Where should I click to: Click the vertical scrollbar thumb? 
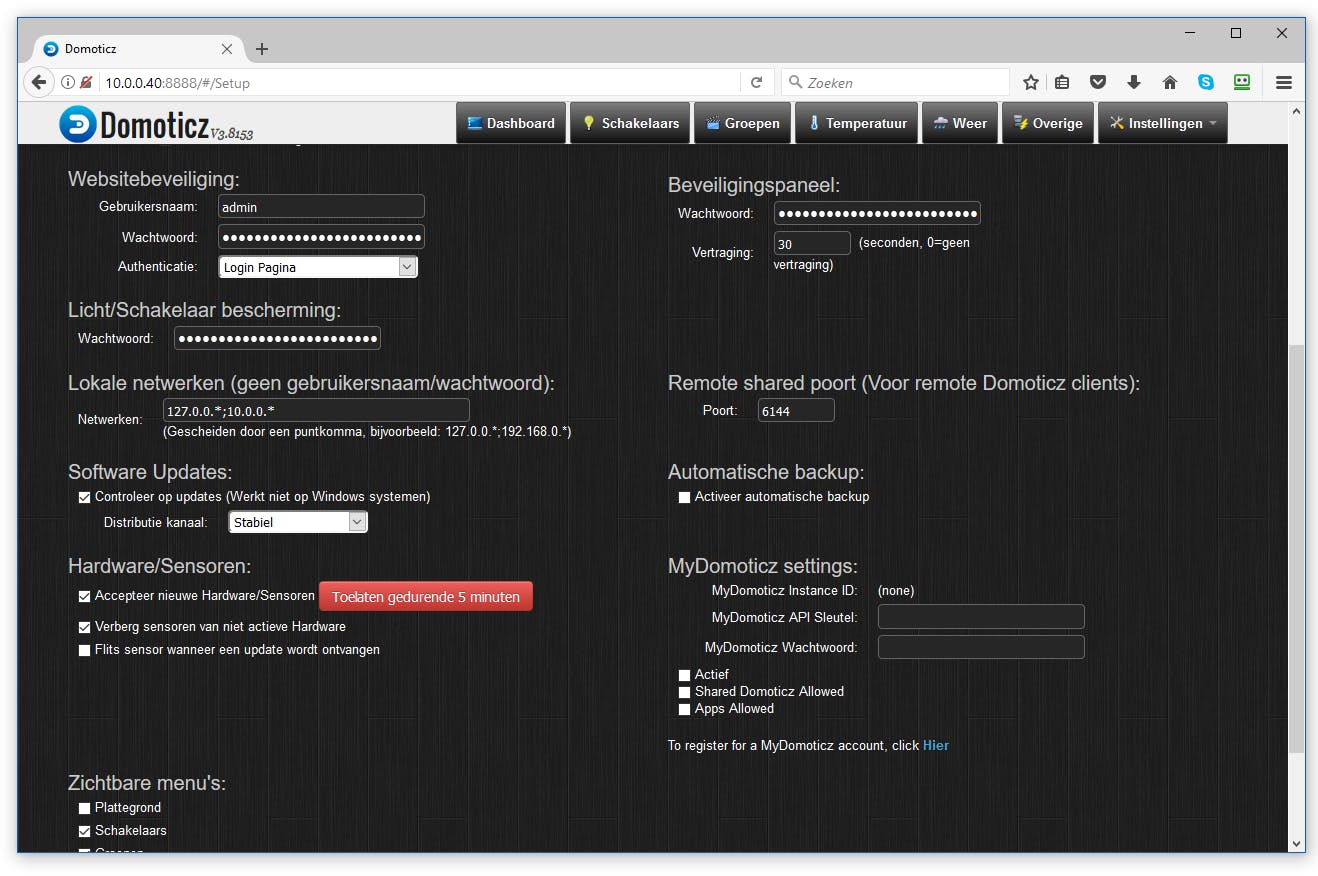(1297, 549)
